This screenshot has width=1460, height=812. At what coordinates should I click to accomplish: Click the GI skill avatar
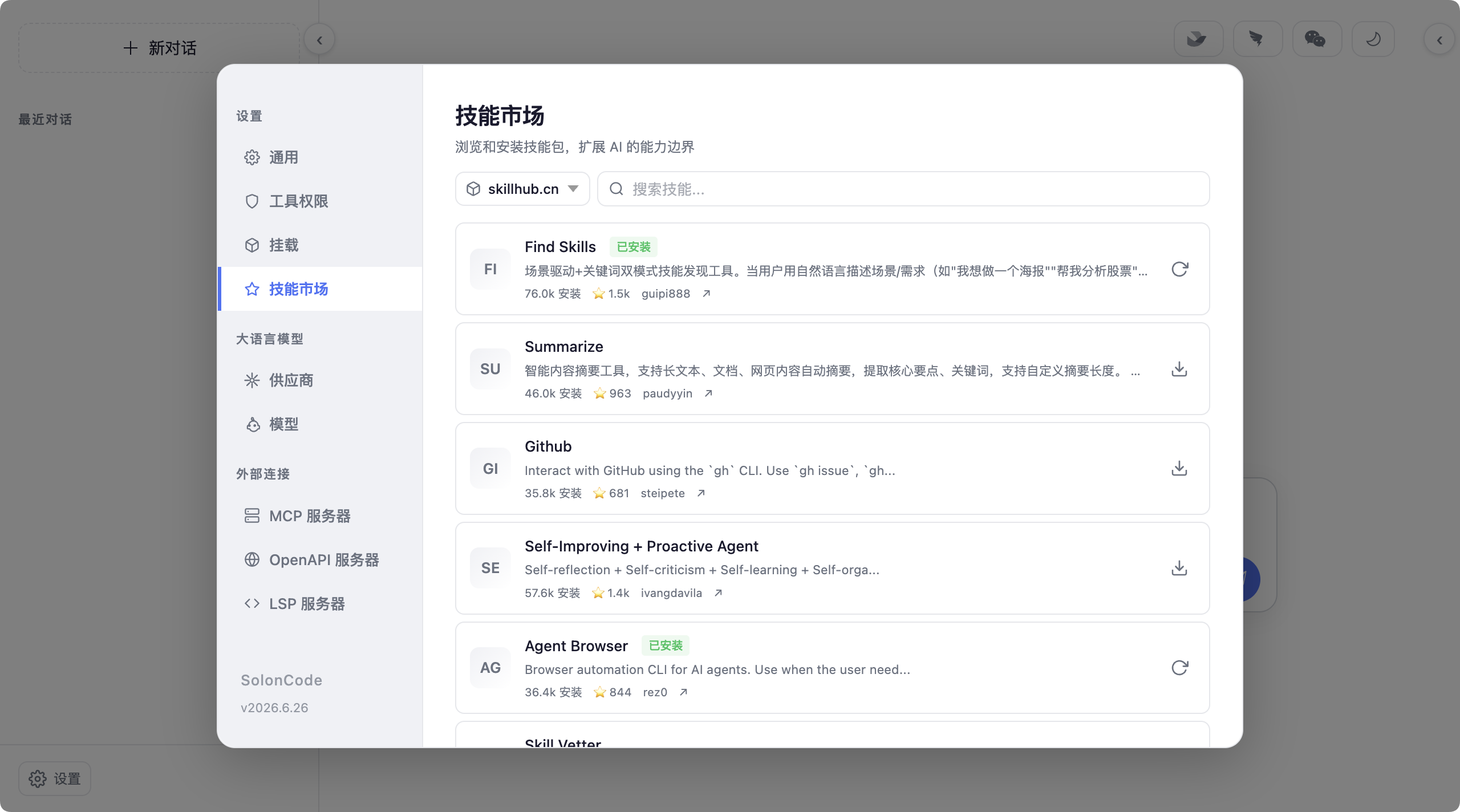pyautogui.click(x=490, y=469)
